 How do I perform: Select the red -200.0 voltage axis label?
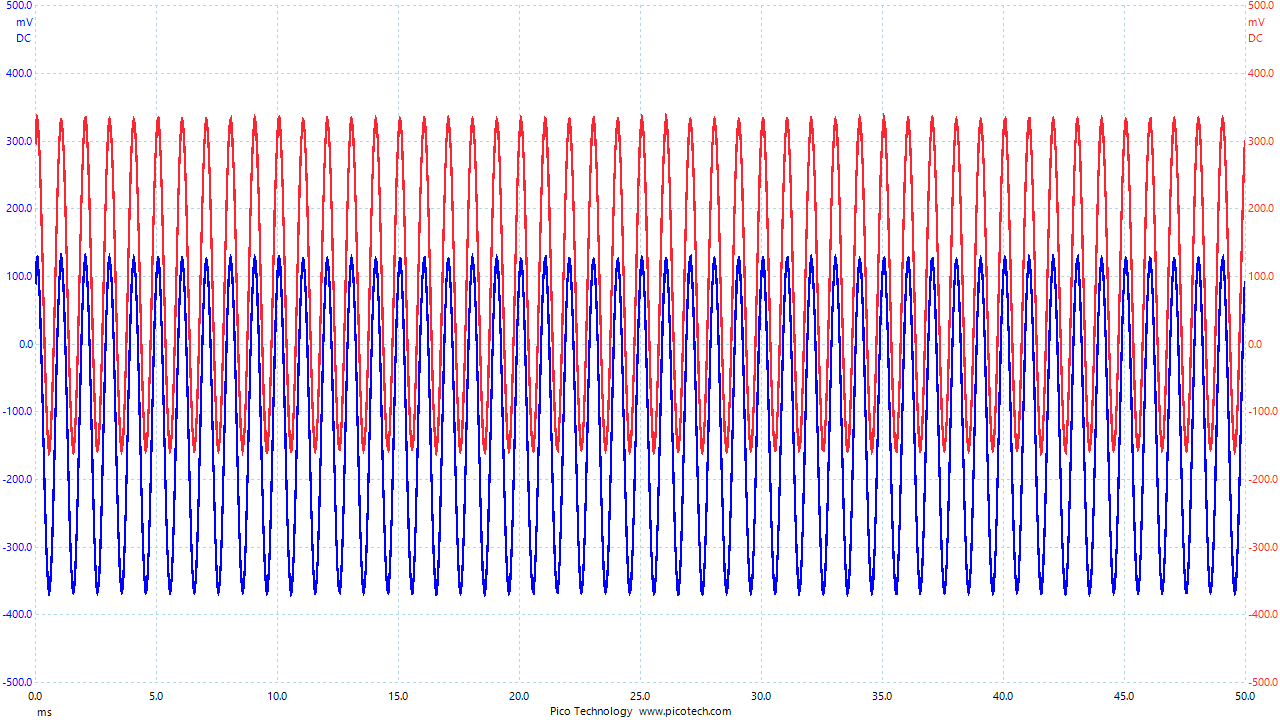coord(1264,479)
